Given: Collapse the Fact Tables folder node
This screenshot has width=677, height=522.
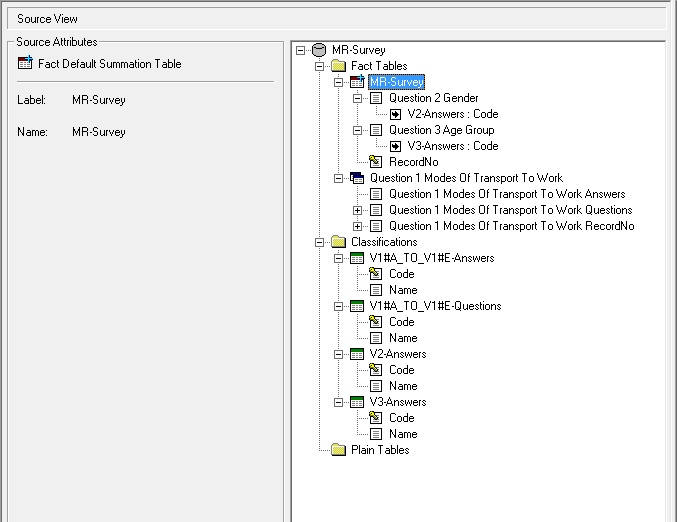Looking at the screenshot, I should coord(320,66).
